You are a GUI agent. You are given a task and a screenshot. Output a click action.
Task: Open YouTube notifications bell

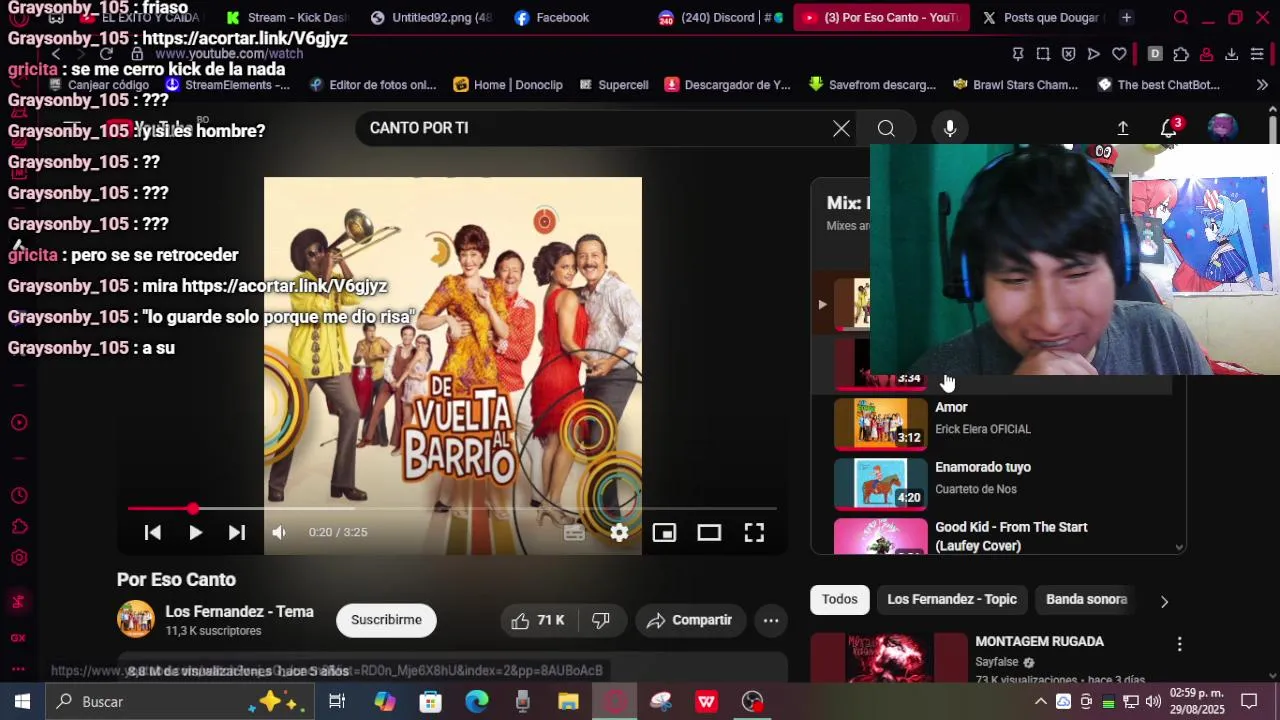1168,128
